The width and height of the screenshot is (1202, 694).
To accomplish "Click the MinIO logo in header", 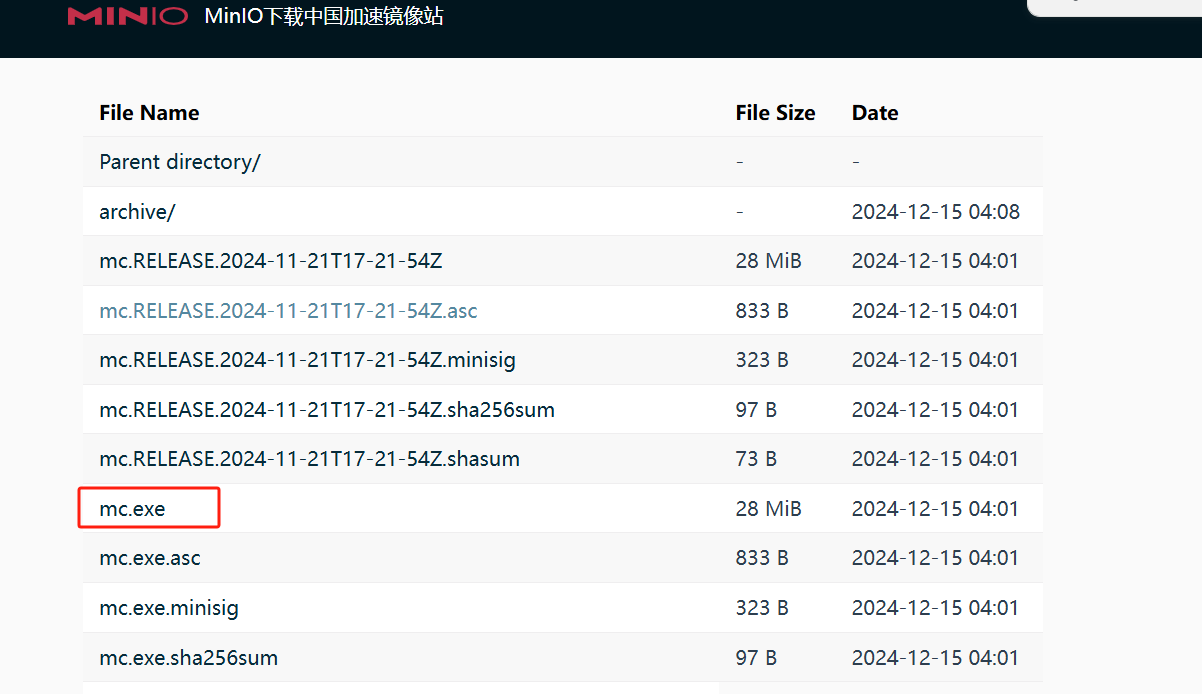I will (127, 16).
